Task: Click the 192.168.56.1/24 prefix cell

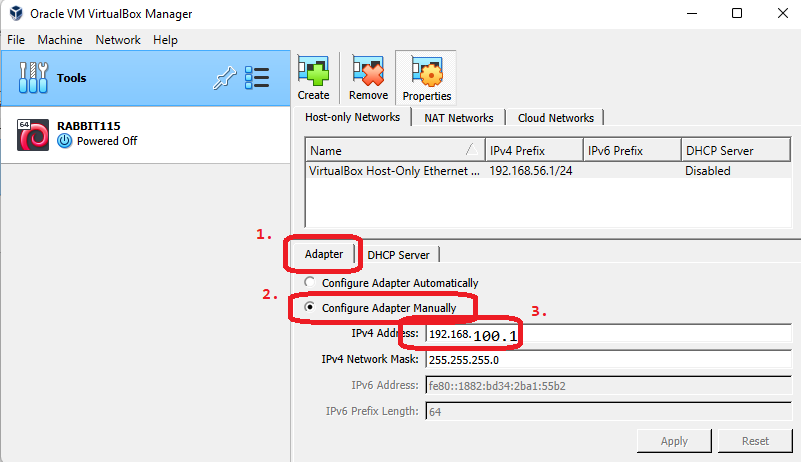Action: point(531,171)
